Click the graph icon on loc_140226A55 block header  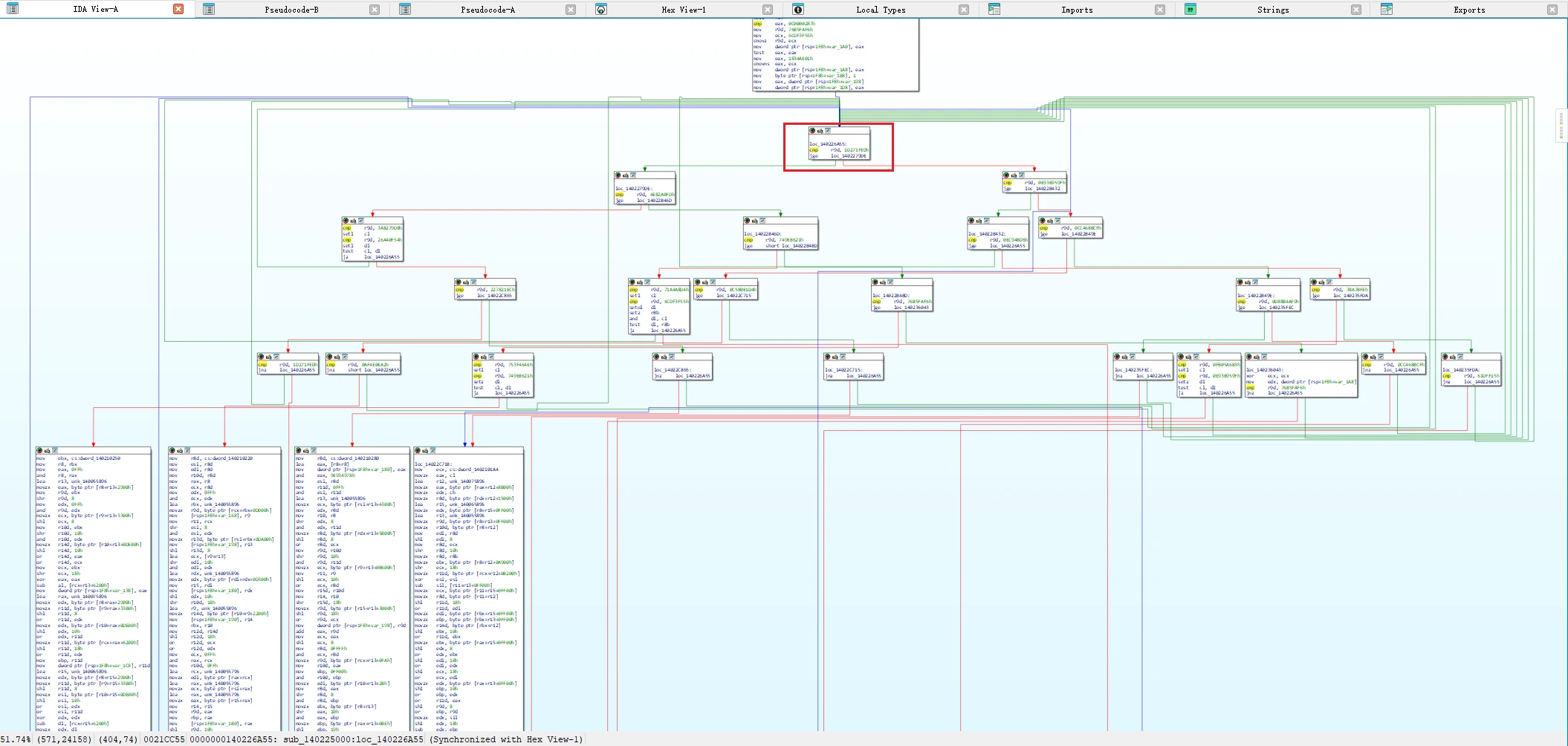[x=828, y=131]
